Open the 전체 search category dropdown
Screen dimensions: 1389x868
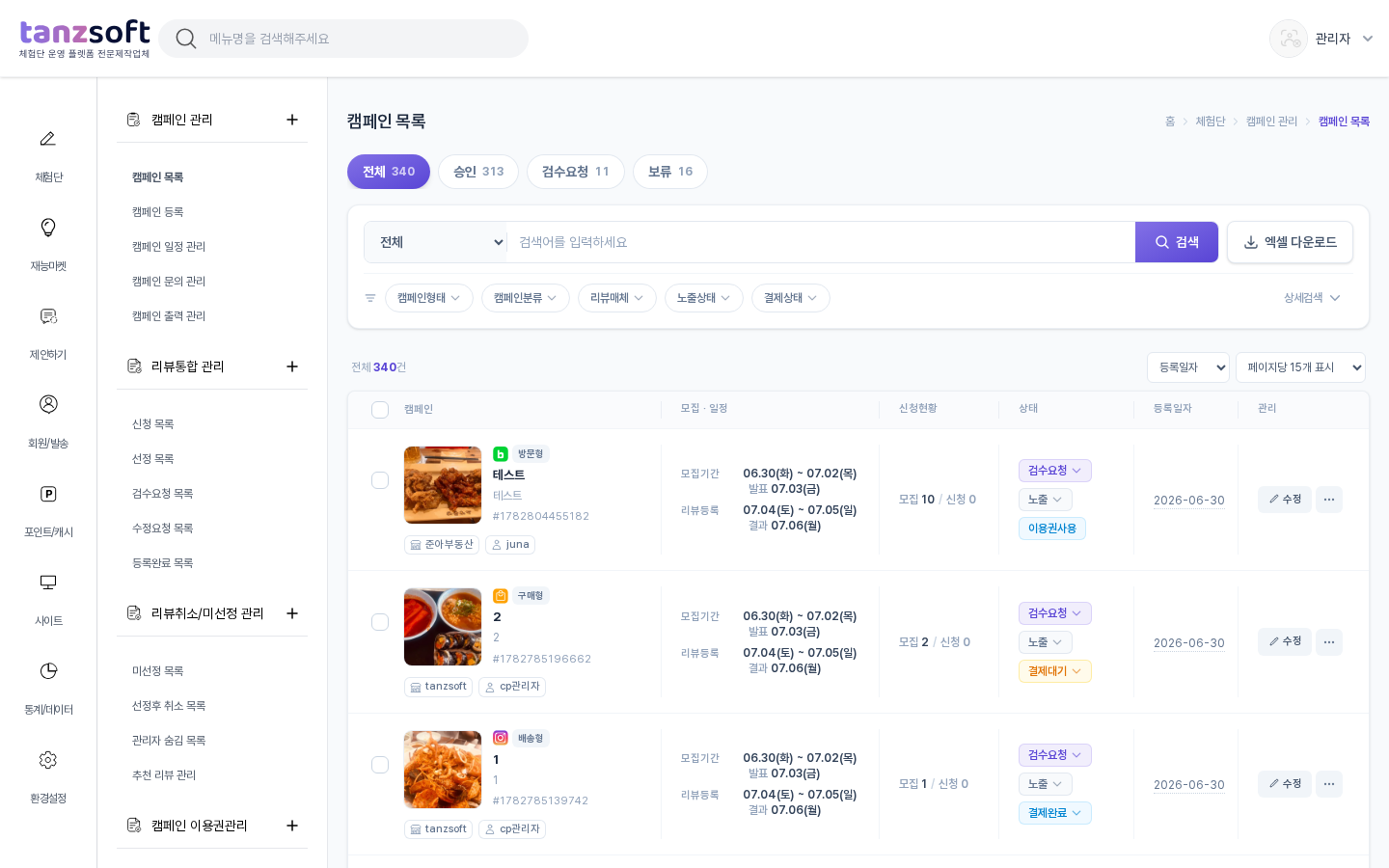click(x=436, y=242)
